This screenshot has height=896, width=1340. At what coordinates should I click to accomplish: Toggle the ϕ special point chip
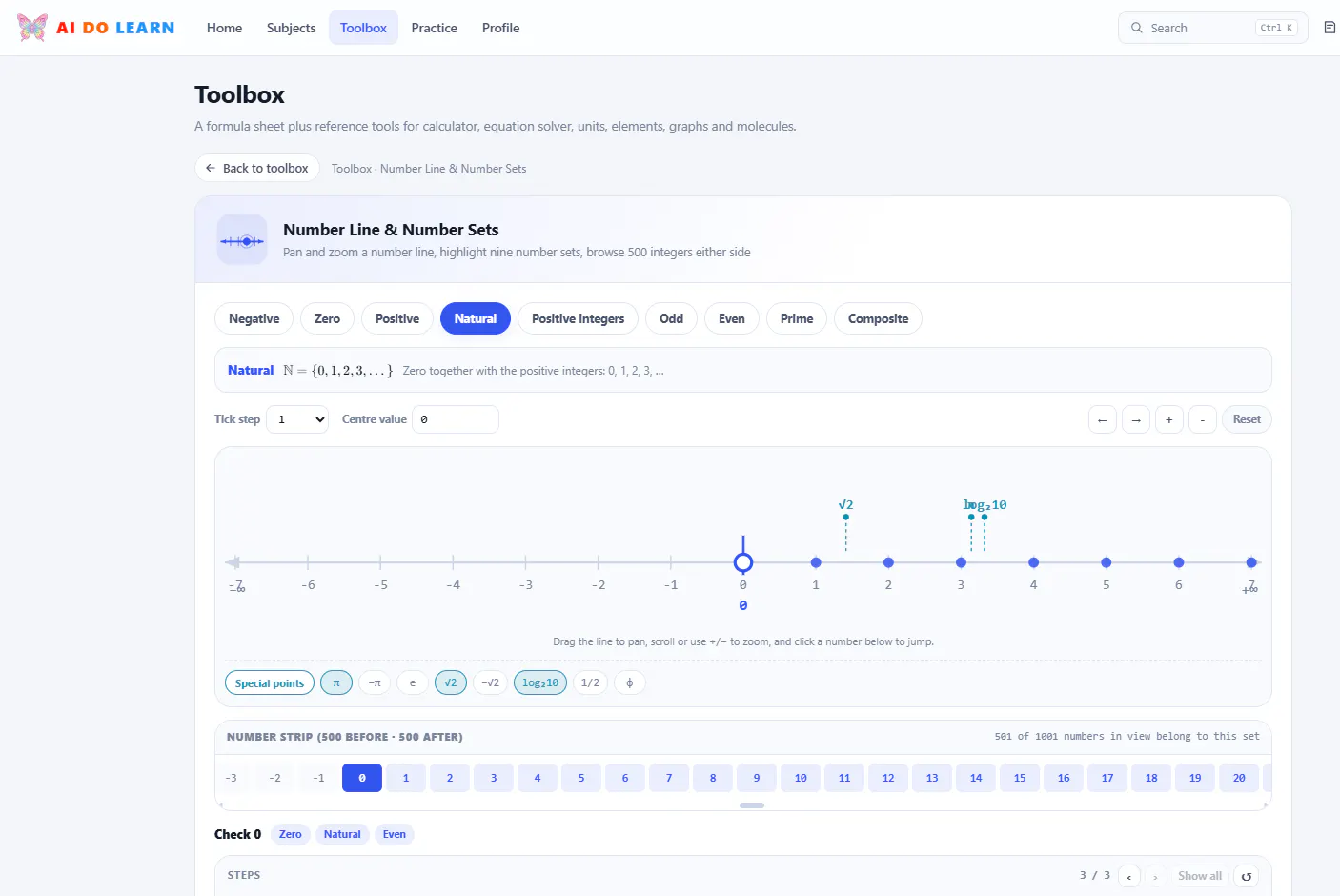pyautogui.click(x=630, y=682)
